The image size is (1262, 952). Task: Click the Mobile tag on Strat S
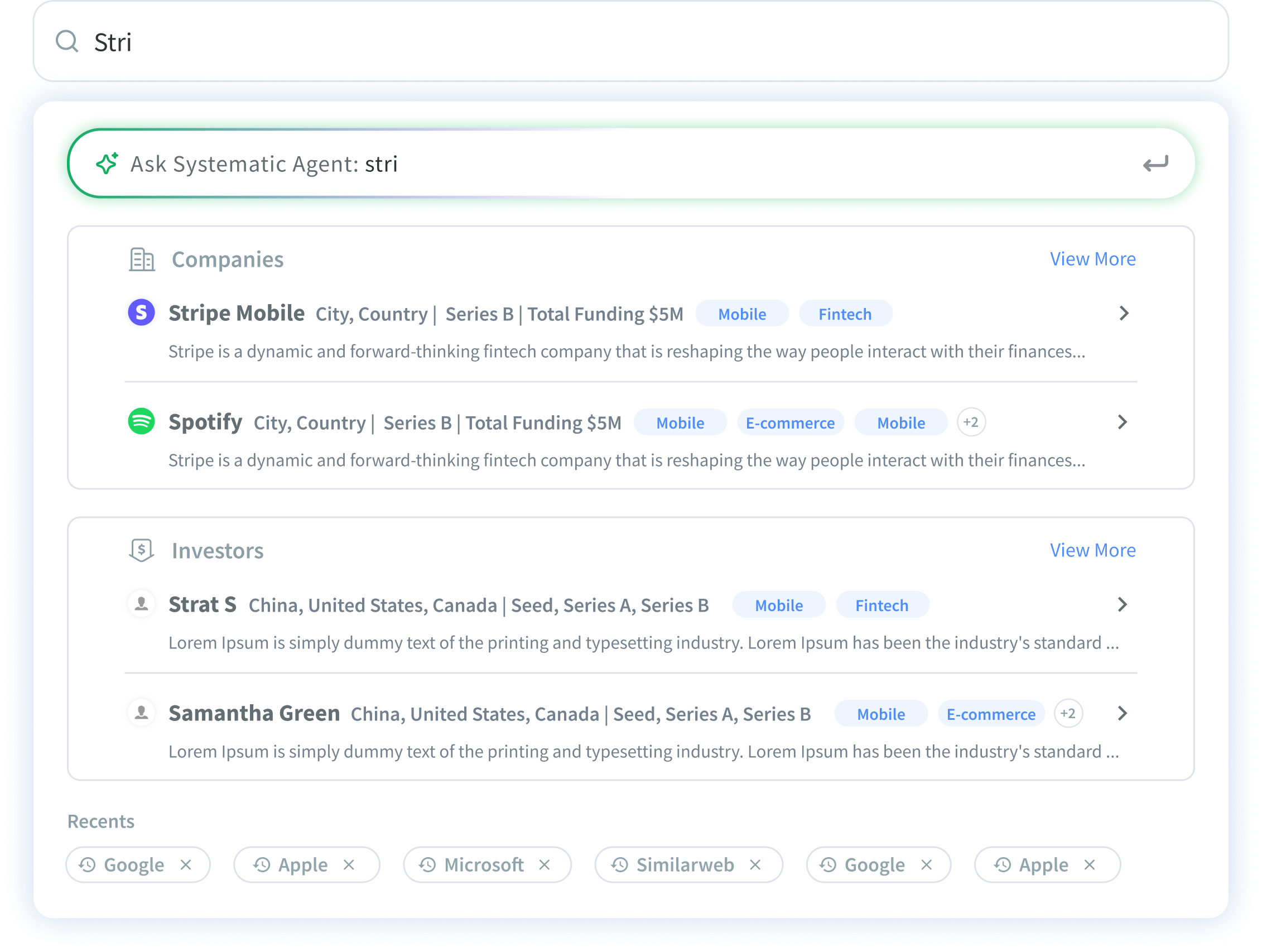(779, 605)
